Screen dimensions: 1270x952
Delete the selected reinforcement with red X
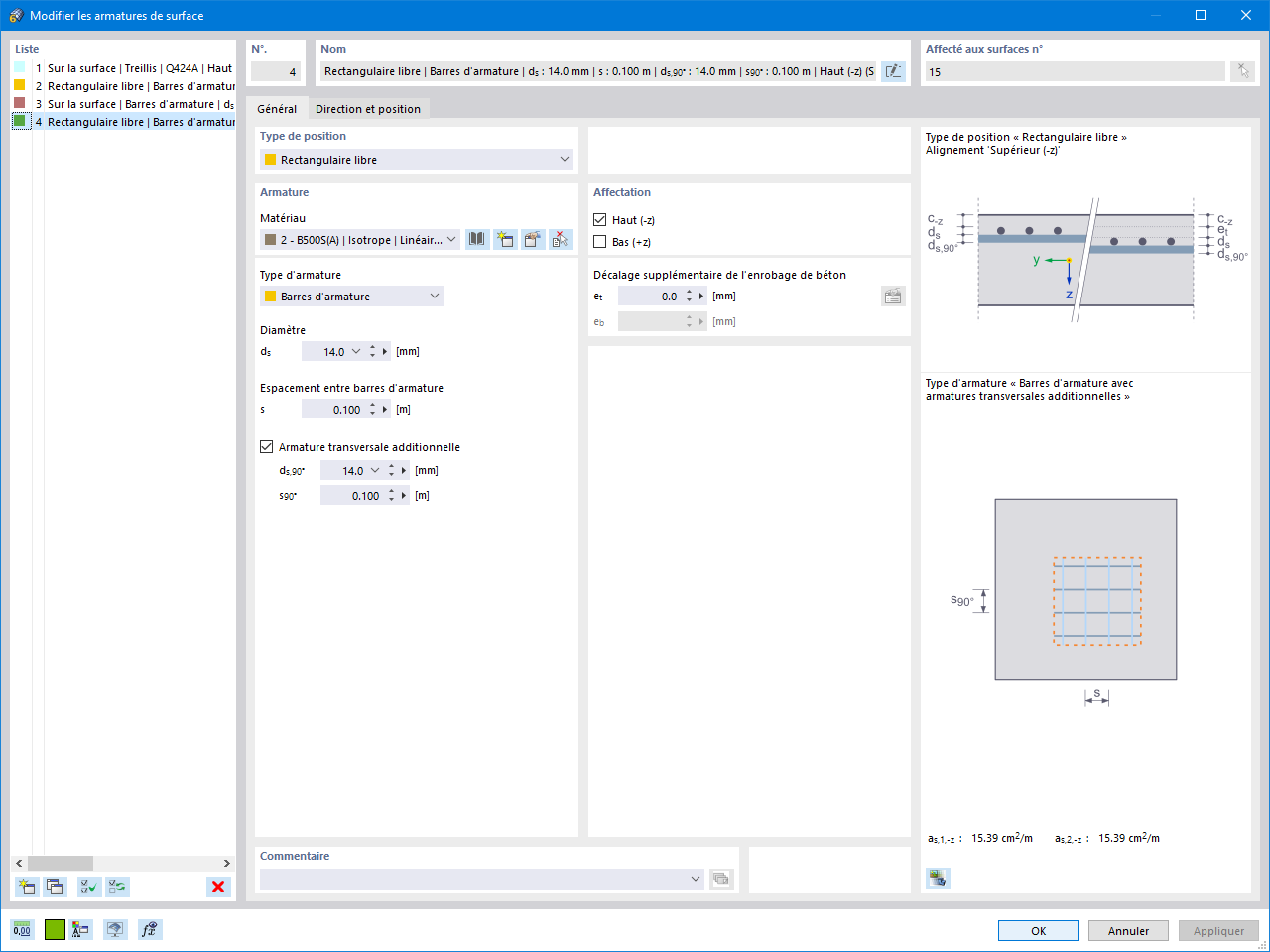218,887
